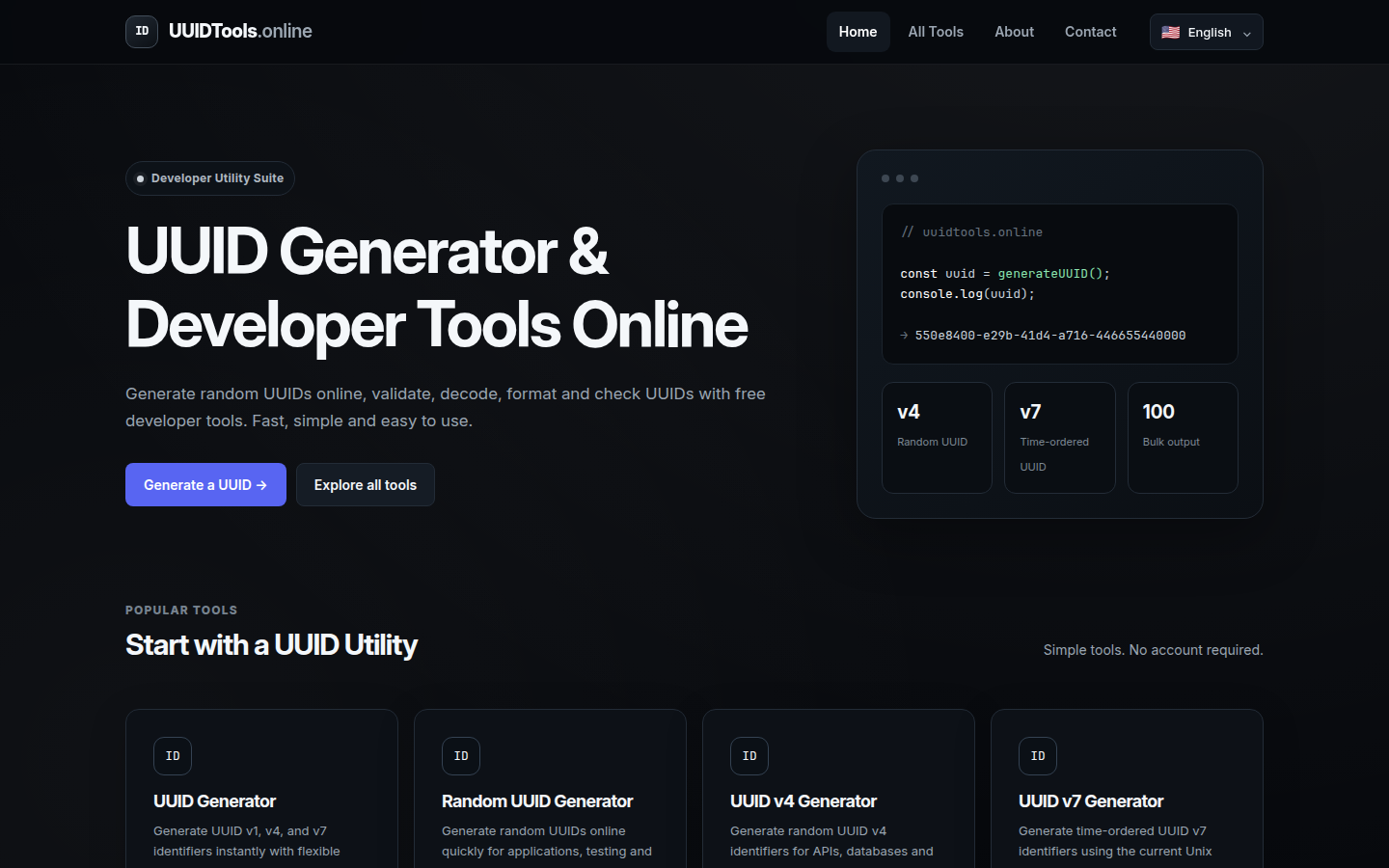Open the Contact page link
Screen dimensions: 1389x868
click(1090, 32)
